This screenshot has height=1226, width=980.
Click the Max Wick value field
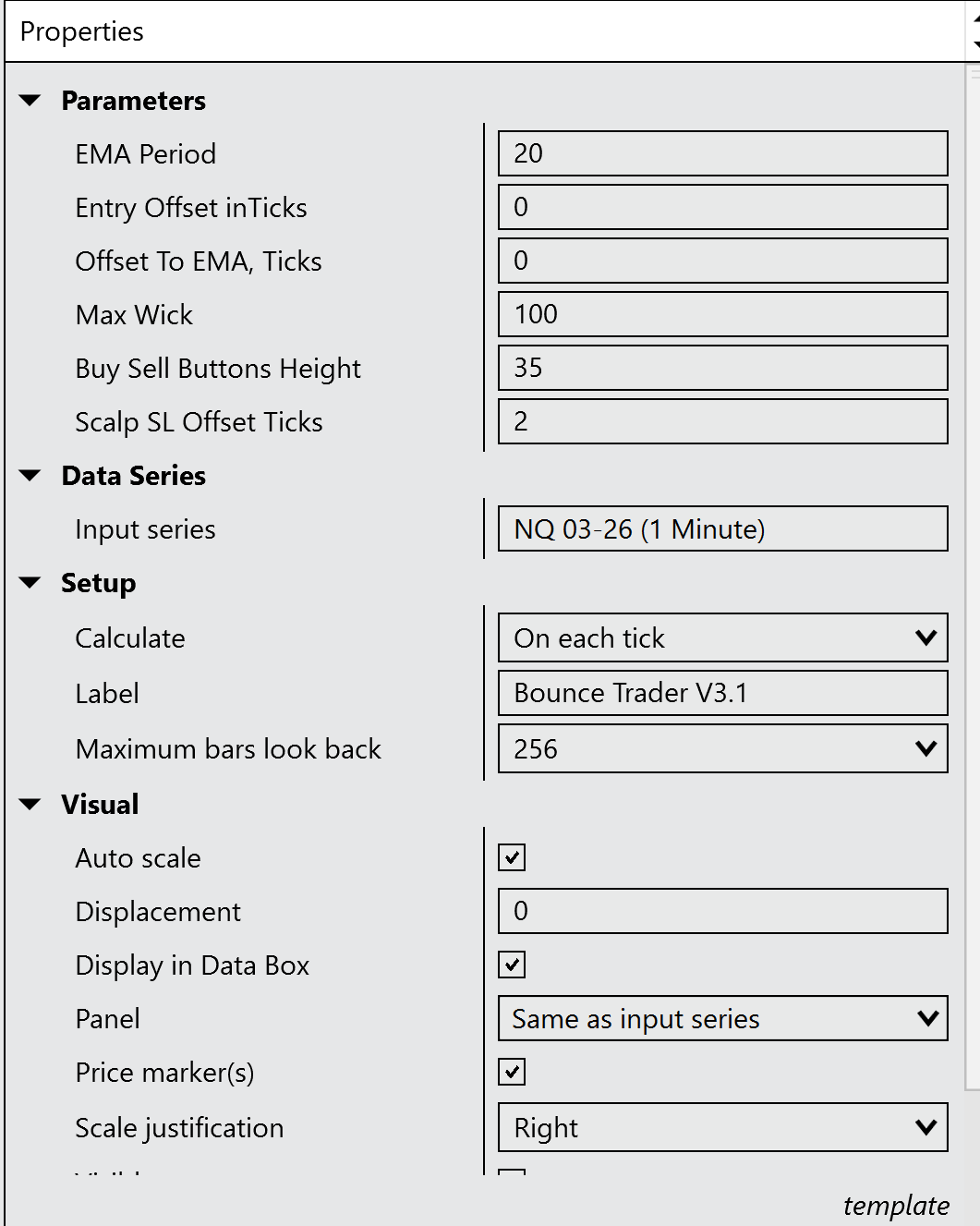pyautogui.click(x=722, y=314)
